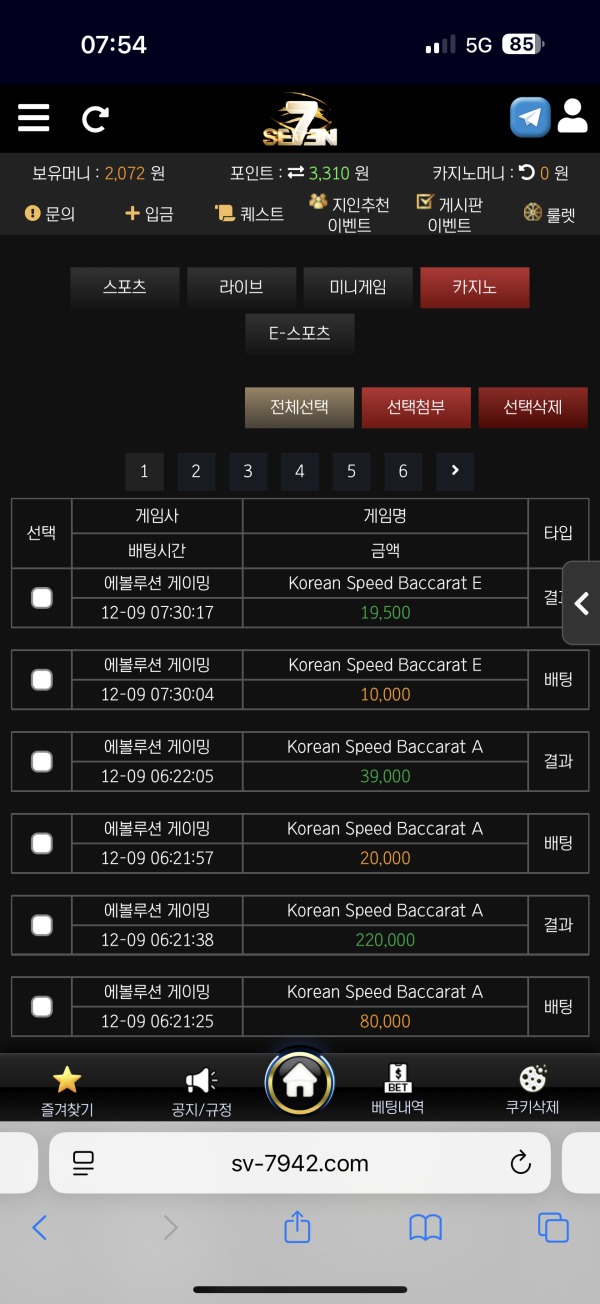Expand the side panel with the left chevron

[x=581, y=603]
